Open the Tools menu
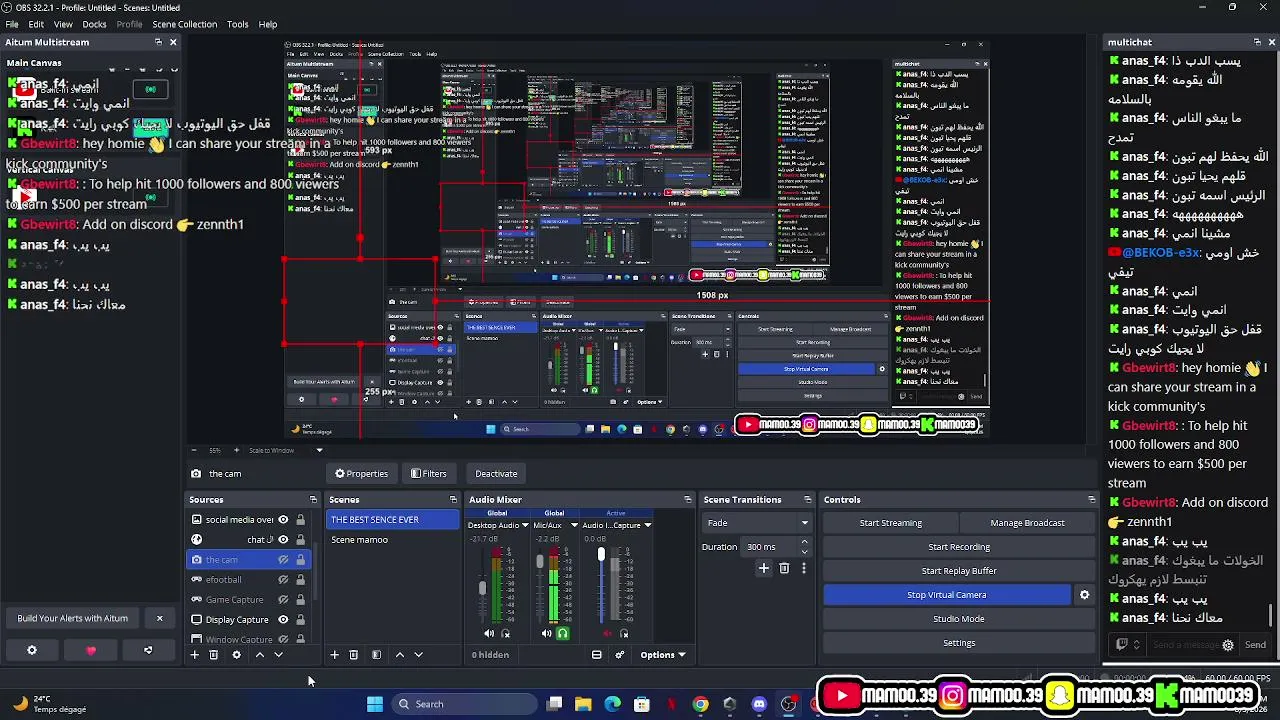 click(x=238, y=24)
